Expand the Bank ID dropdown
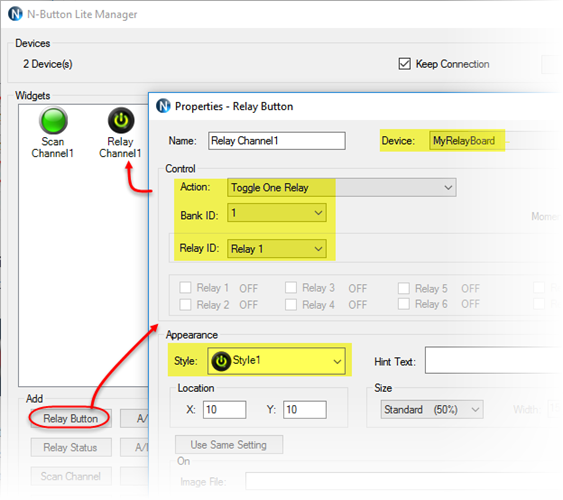 [x=277, y=213]
